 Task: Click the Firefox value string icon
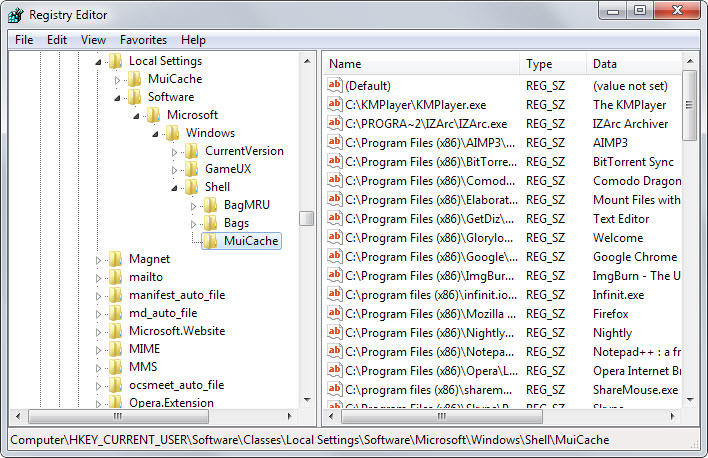click(x=335, y=313)
